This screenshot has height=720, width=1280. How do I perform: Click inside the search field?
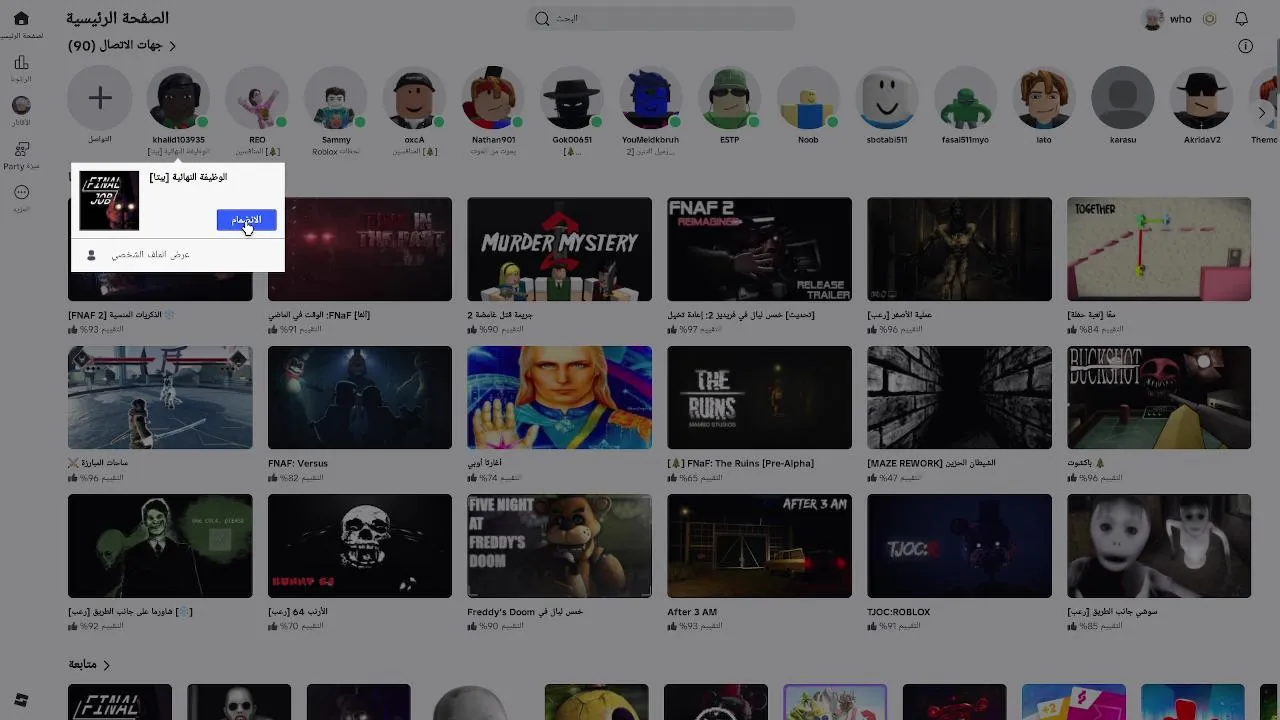pos(661,19)
